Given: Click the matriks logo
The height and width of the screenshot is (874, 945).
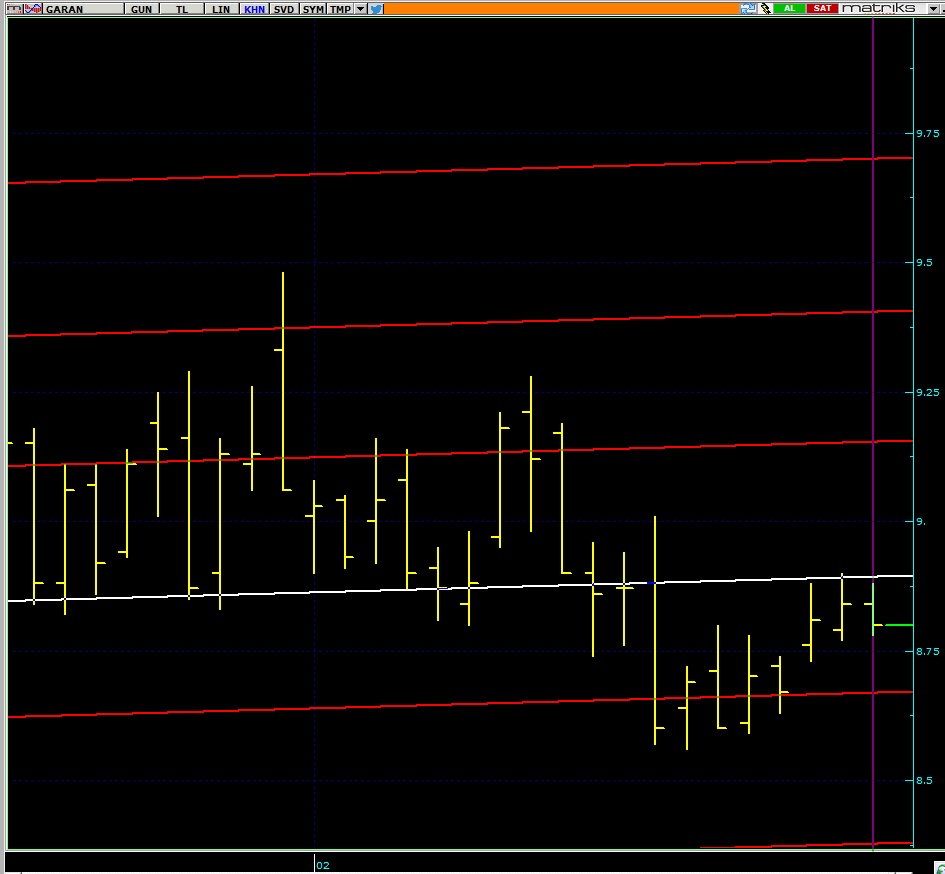Looking at the screenshot, I should point(879,8).
